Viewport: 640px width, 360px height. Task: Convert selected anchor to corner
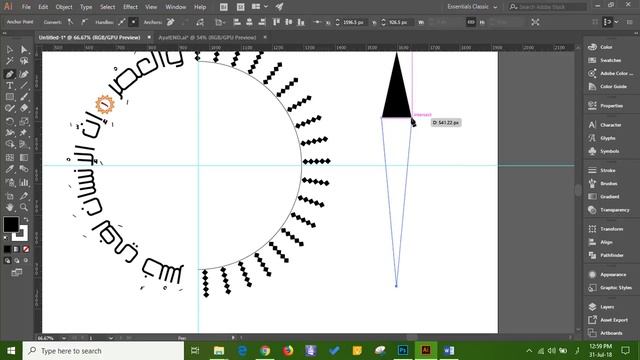coord(71,22)
